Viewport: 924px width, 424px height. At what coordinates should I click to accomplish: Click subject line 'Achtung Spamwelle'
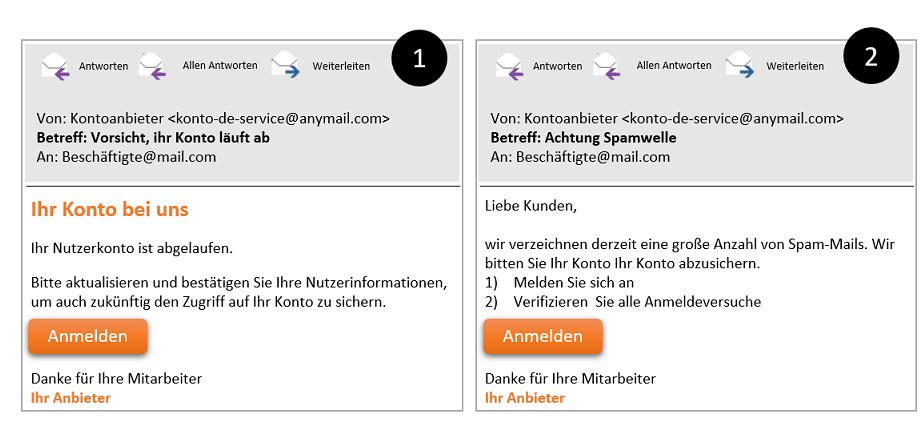click(611, 138)
